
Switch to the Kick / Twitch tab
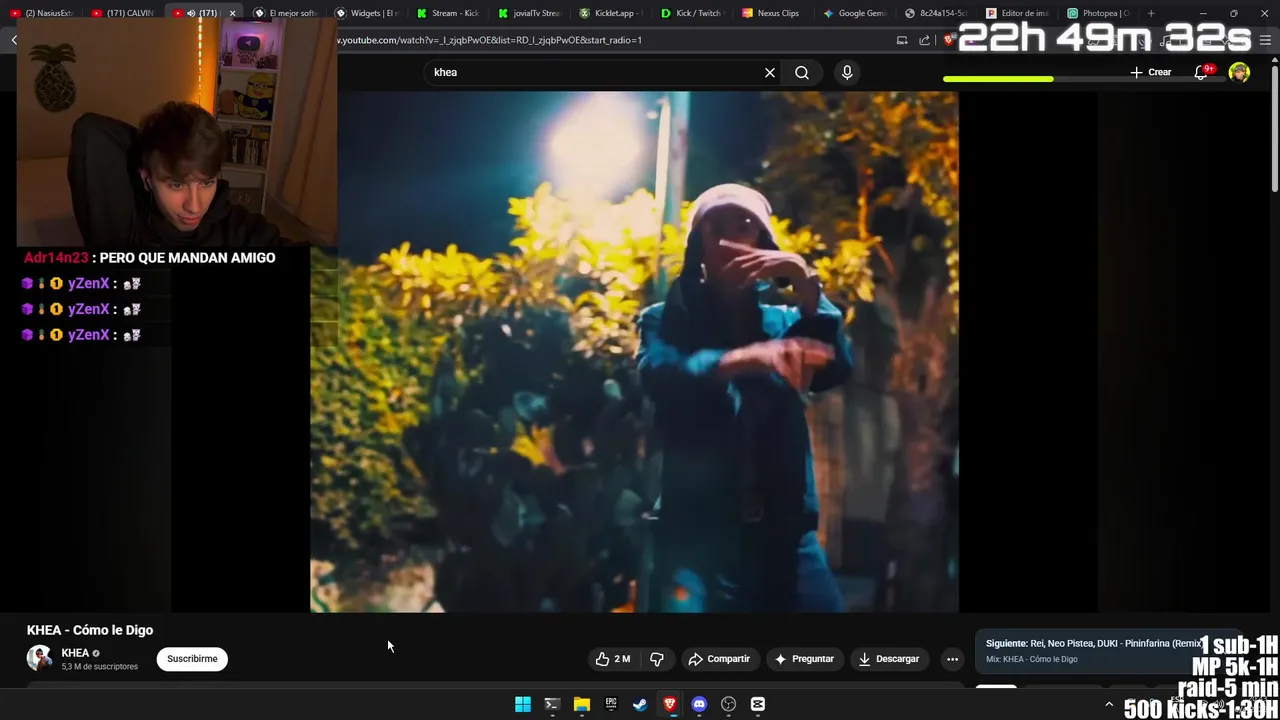[x=692, y=13]
